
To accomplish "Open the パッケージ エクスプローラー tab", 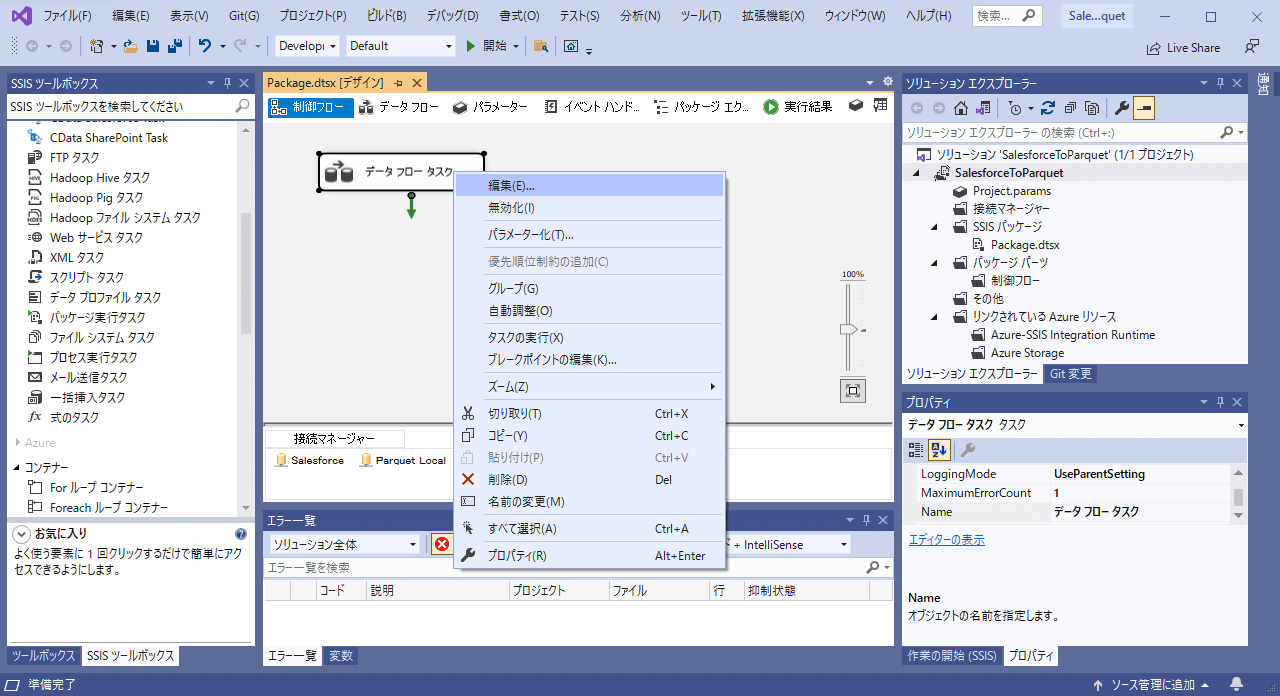I will pos(701,107).
